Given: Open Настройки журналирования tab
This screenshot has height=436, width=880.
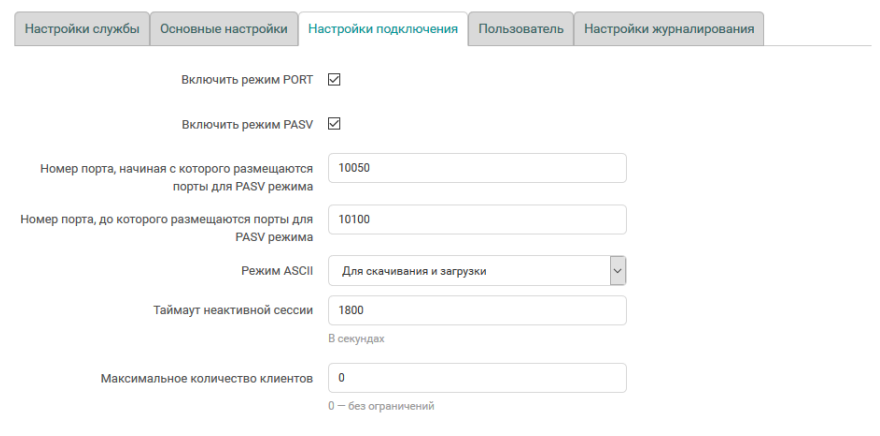Looking at the screenshot, I should pyautogui.click(x=669, y=29).
